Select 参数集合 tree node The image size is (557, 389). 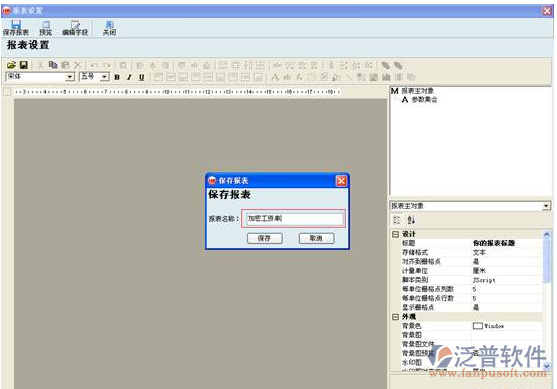click(x=424, y=100)
